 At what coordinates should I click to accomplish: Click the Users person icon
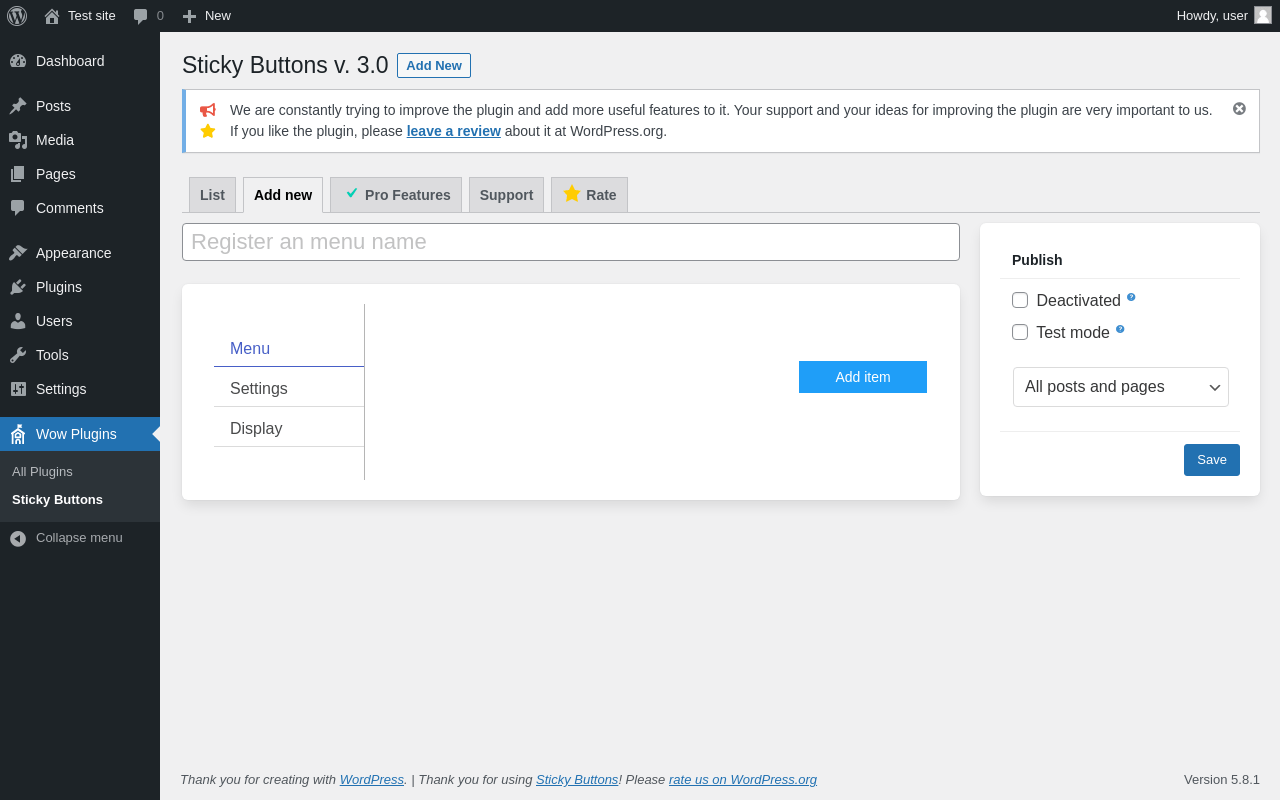(18, 321)
